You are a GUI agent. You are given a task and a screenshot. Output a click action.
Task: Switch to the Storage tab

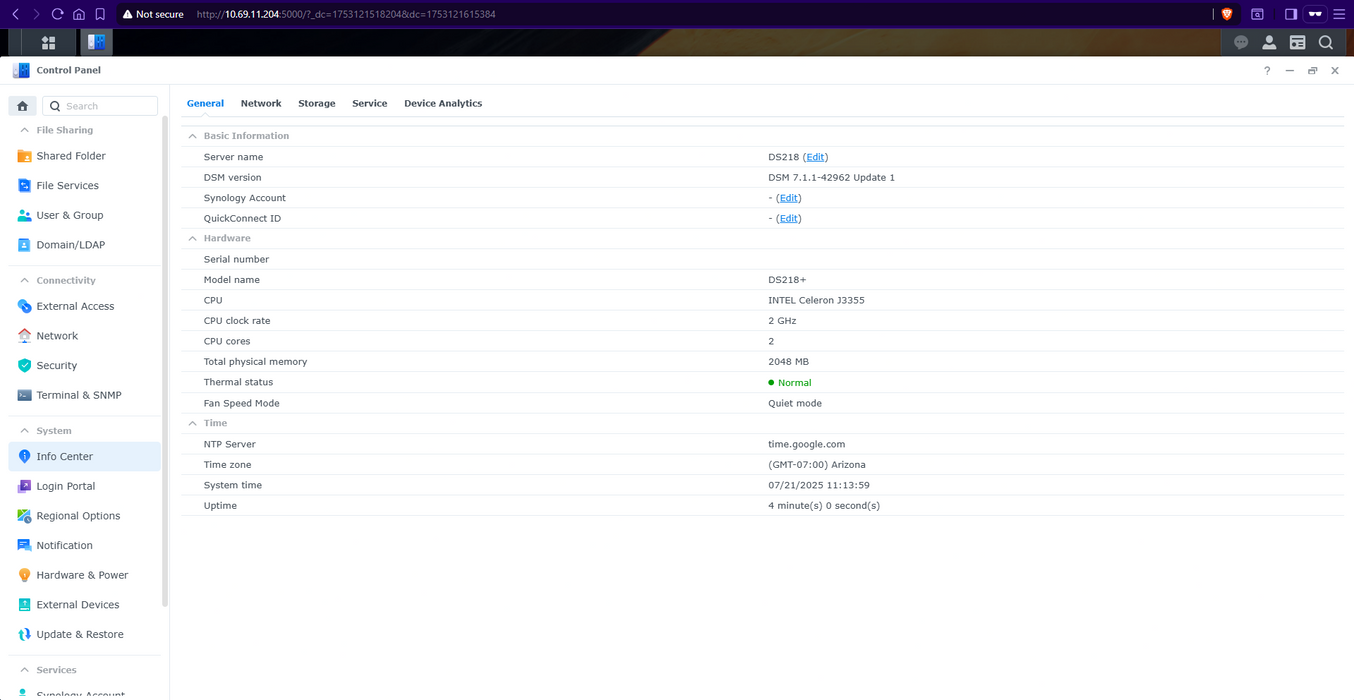317,104
